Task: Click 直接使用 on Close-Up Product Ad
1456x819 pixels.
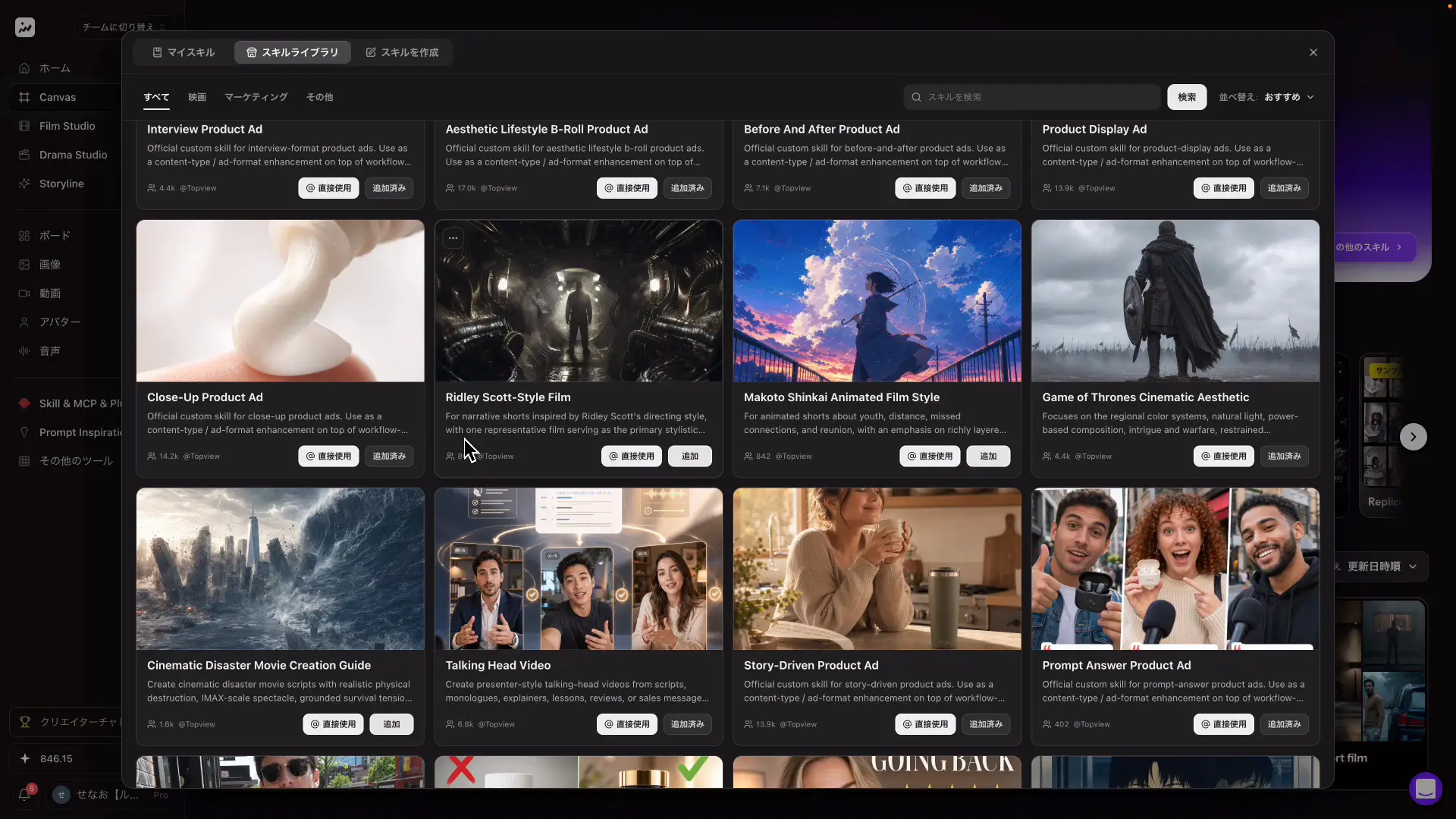Action: pos(328,457)
